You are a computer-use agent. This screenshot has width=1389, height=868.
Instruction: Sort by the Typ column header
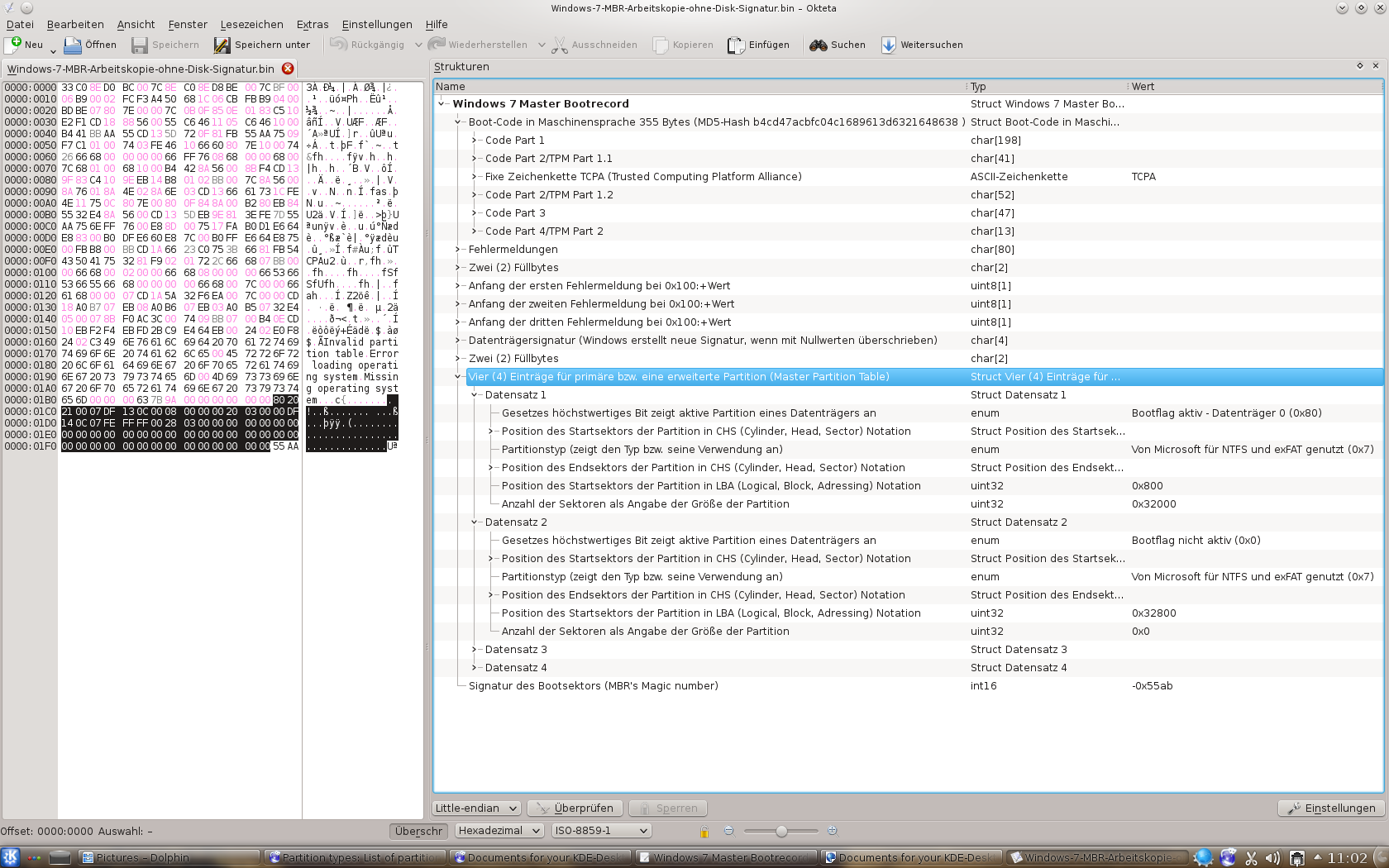[1048, 87]
